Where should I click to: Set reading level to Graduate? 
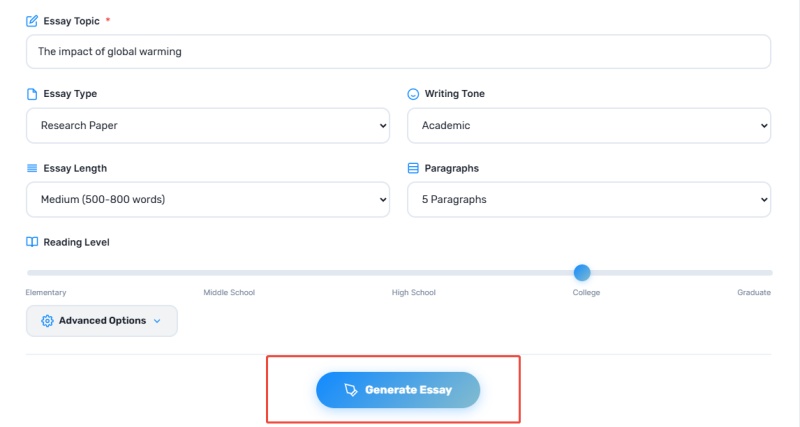770,272
